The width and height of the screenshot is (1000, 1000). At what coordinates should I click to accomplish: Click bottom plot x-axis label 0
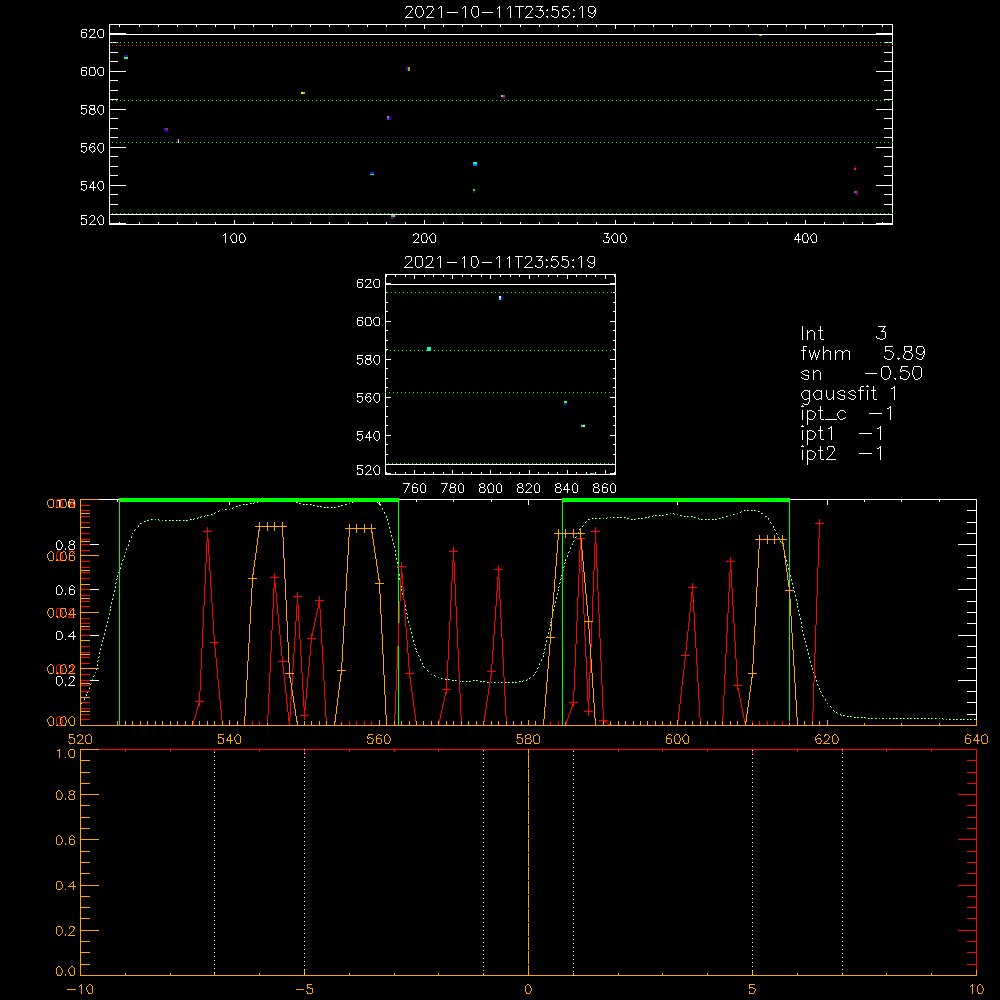[x=528, y=990]
